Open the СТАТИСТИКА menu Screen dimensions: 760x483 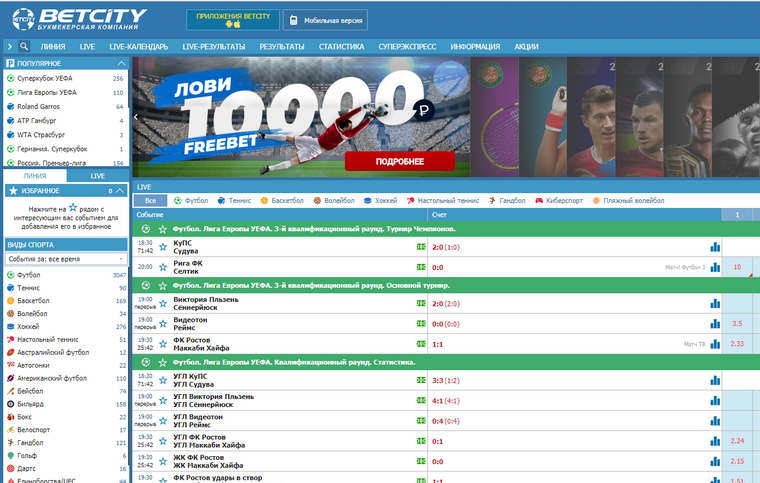(x=341, y=47)
